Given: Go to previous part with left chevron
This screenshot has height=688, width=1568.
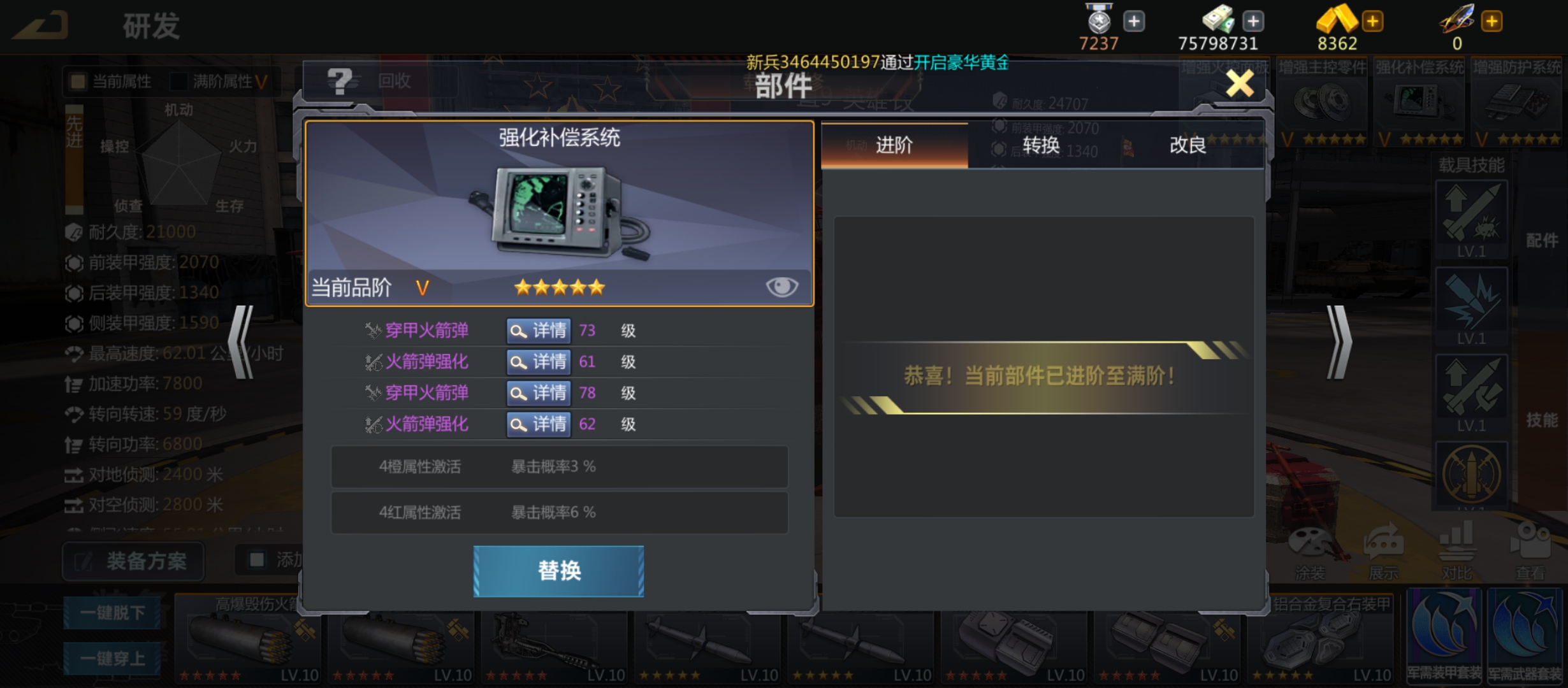Looking at the screenshot, I should pyautogui.click(x=242, y=342).
